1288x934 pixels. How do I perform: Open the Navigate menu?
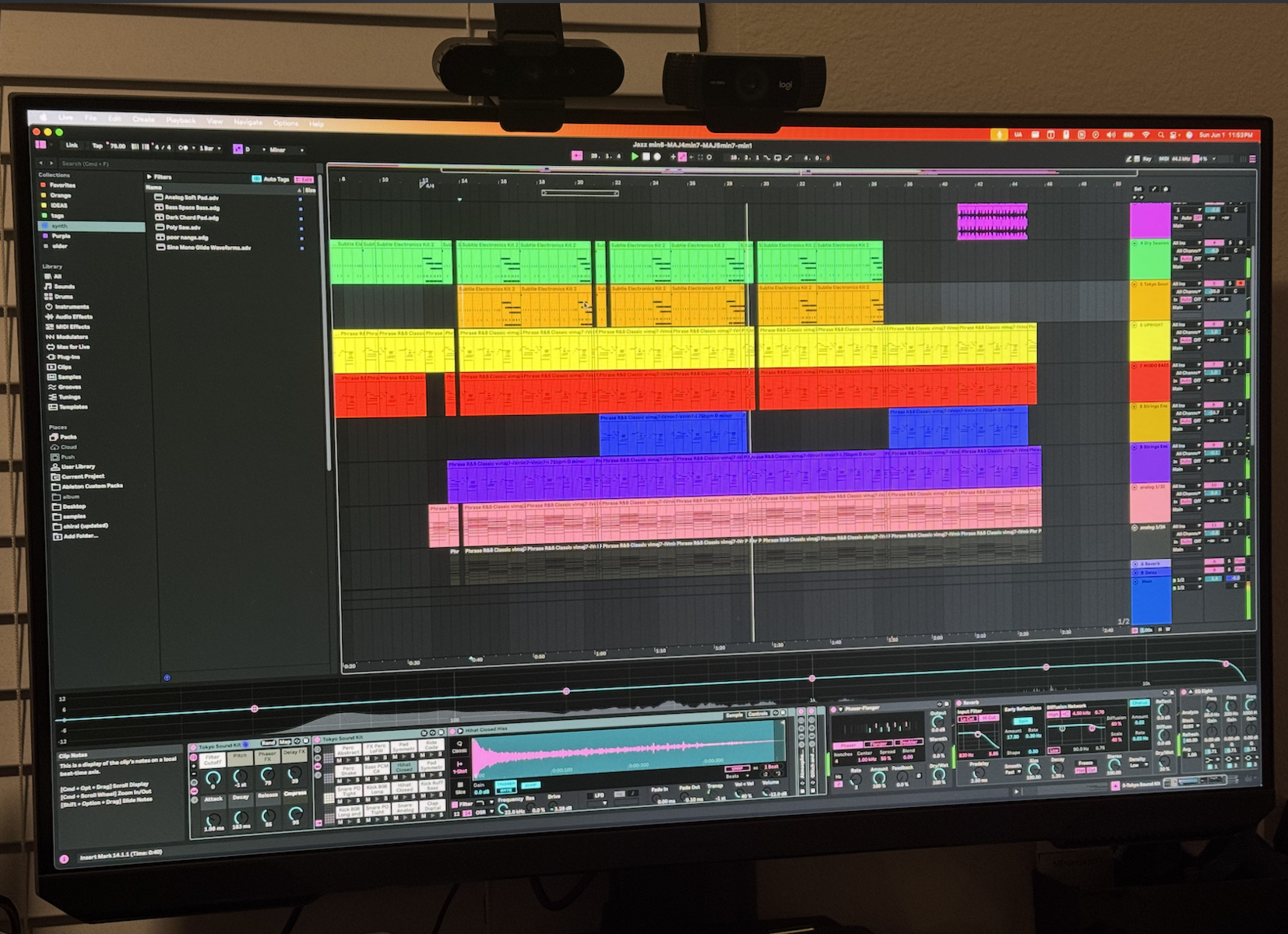248,122
